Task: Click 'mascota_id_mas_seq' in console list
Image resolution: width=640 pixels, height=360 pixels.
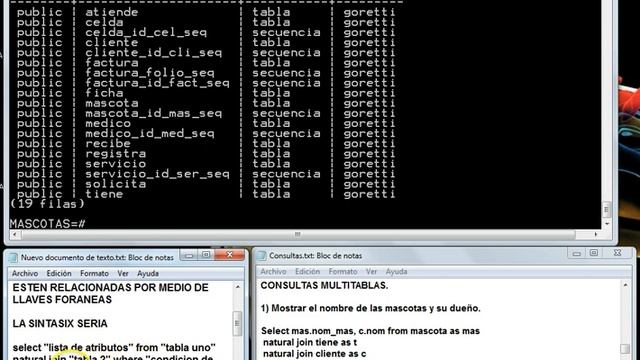Action: point(153,113)
